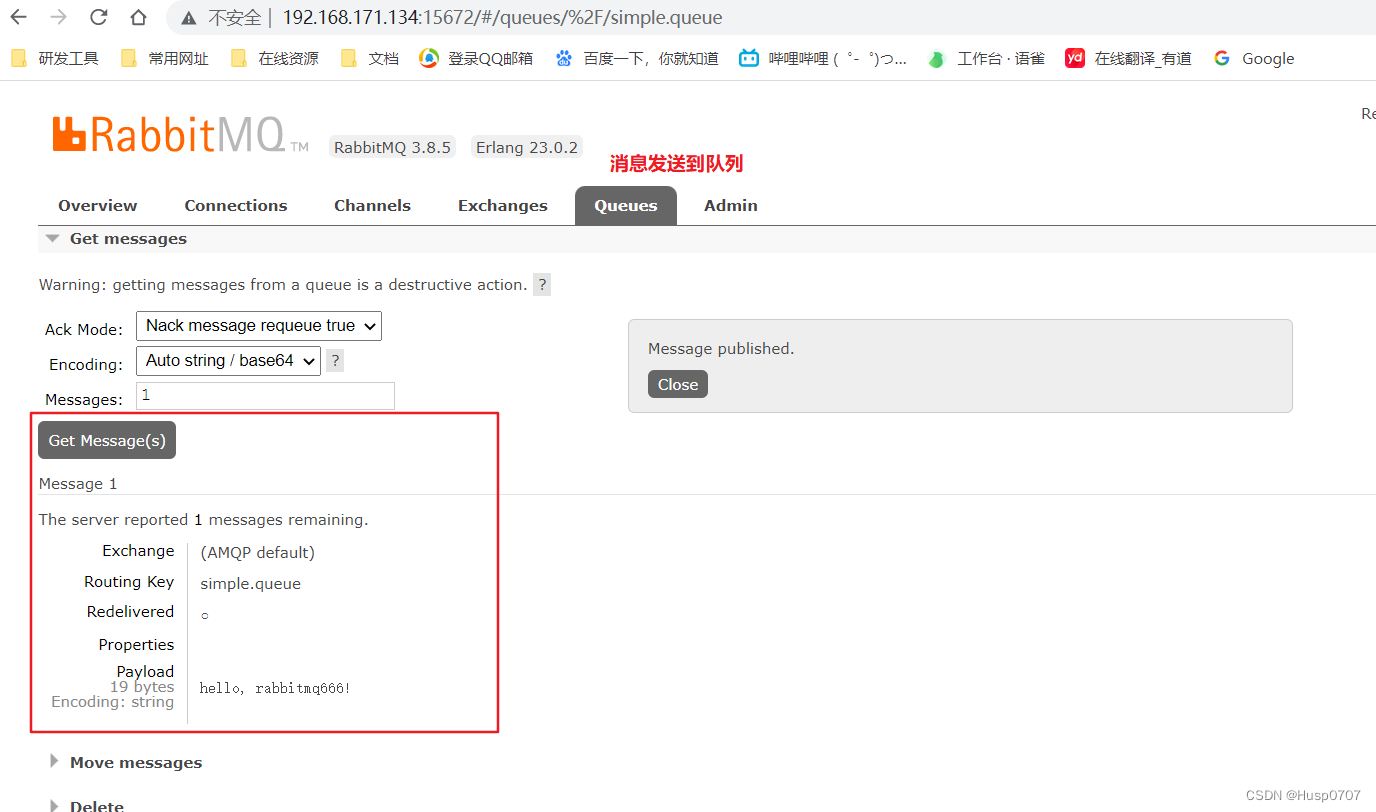Click the browser home icon

point(138,17)
